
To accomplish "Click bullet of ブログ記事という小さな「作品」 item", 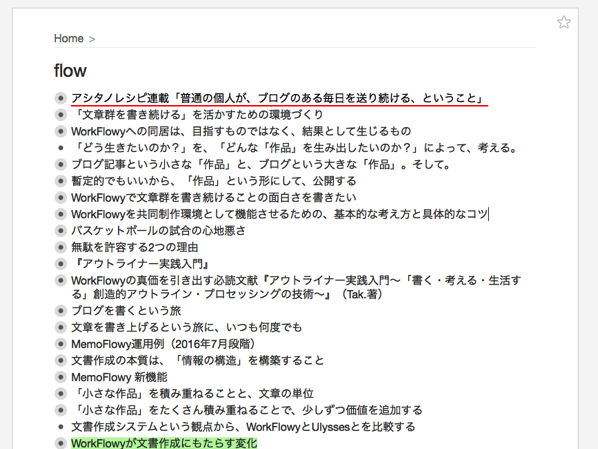I will (x=61, y=164).
